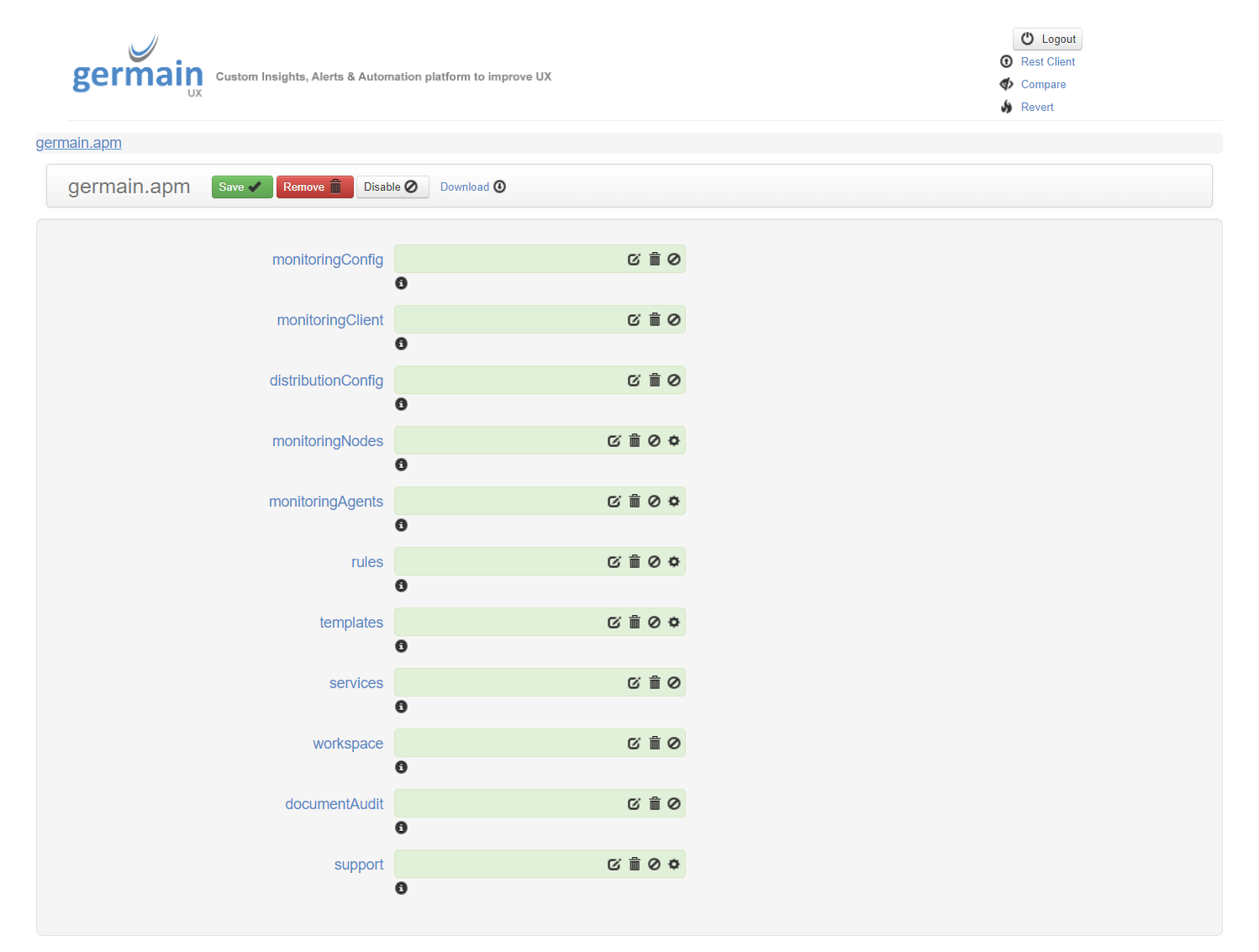
Task: Disable the germain.apm configuration
Action: coord(392,187)
